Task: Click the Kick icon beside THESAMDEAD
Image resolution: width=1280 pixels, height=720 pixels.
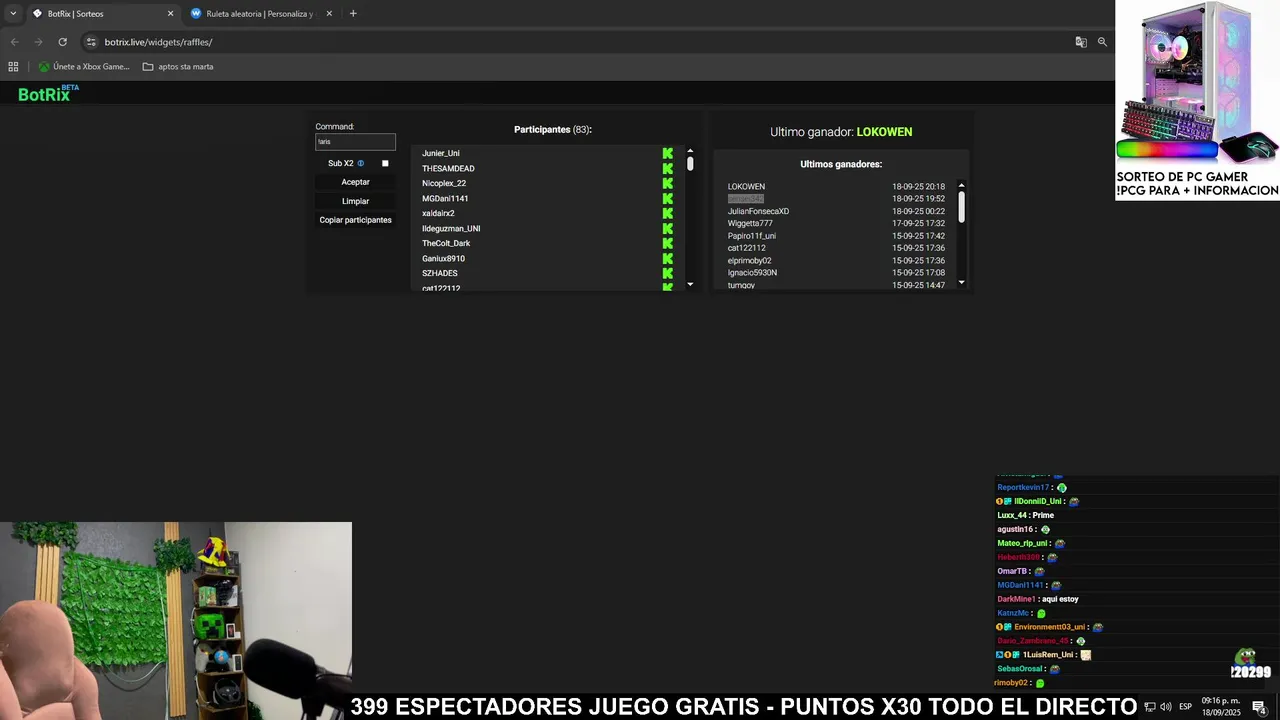Action: coord(667,168)
